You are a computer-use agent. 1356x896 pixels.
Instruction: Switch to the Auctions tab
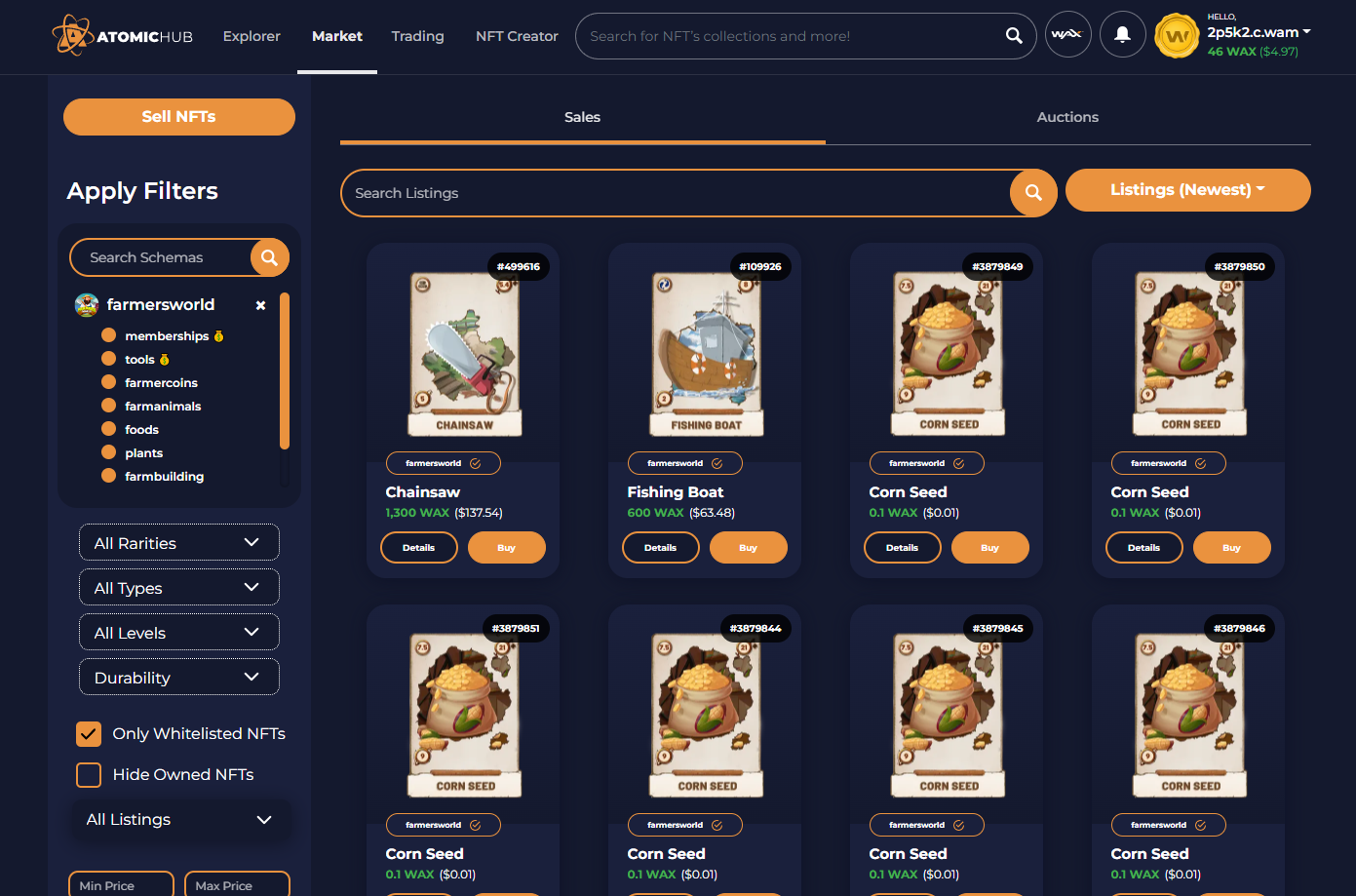(x=1067, y=117)
